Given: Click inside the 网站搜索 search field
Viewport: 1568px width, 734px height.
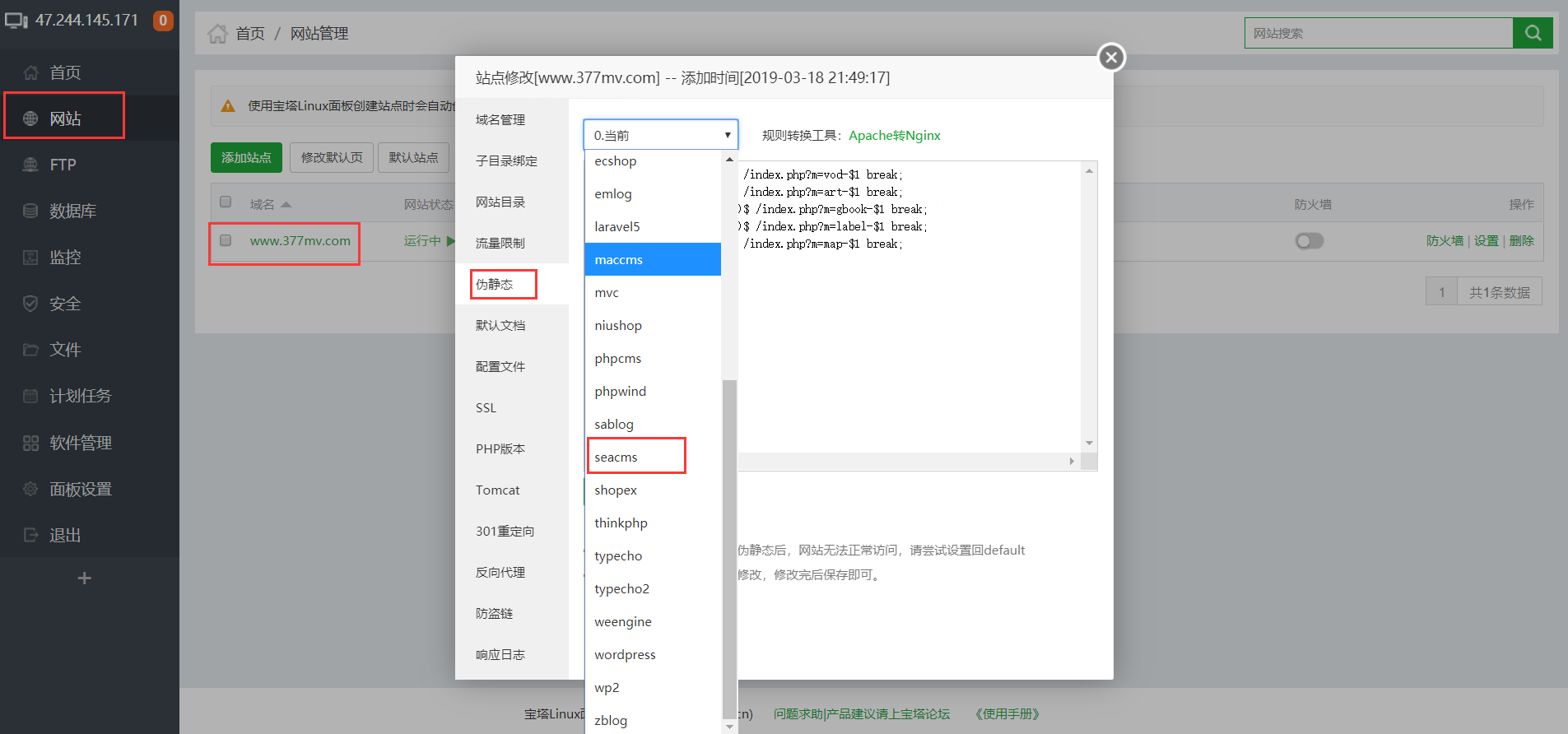Looking at the screenshot, I should [x=1379, y=33].
